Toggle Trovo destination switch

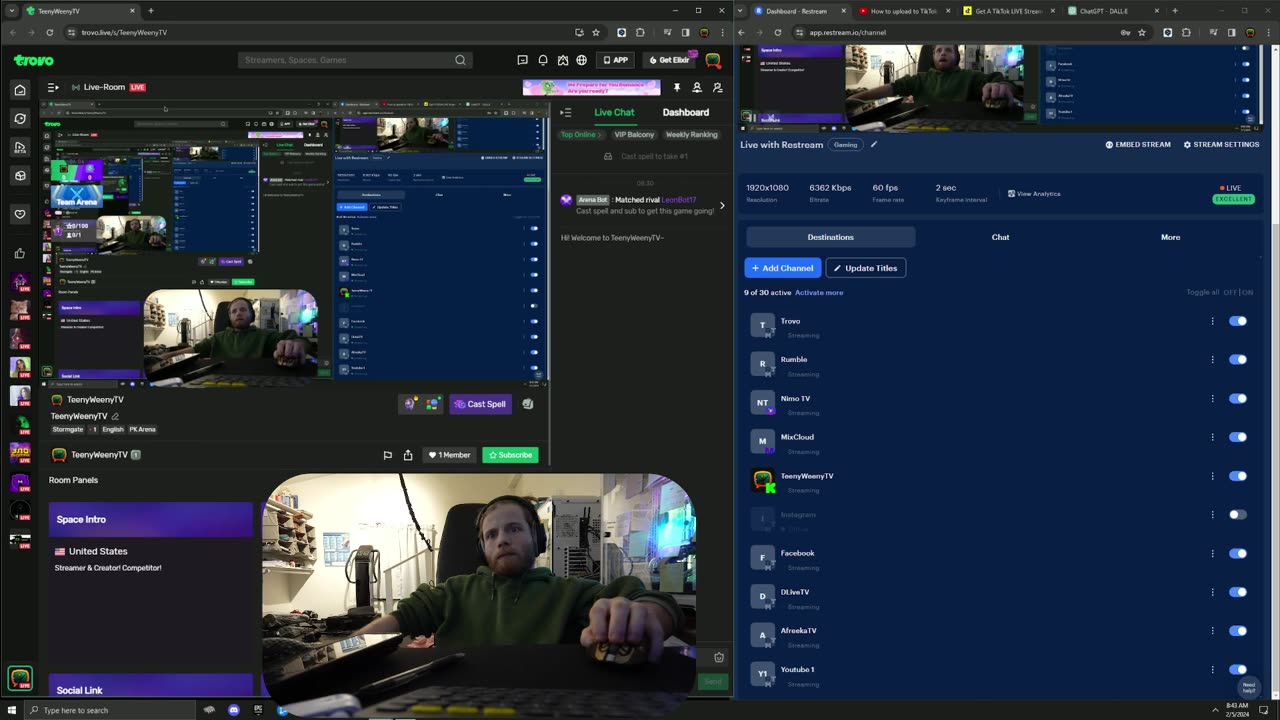coord(1238,321)
